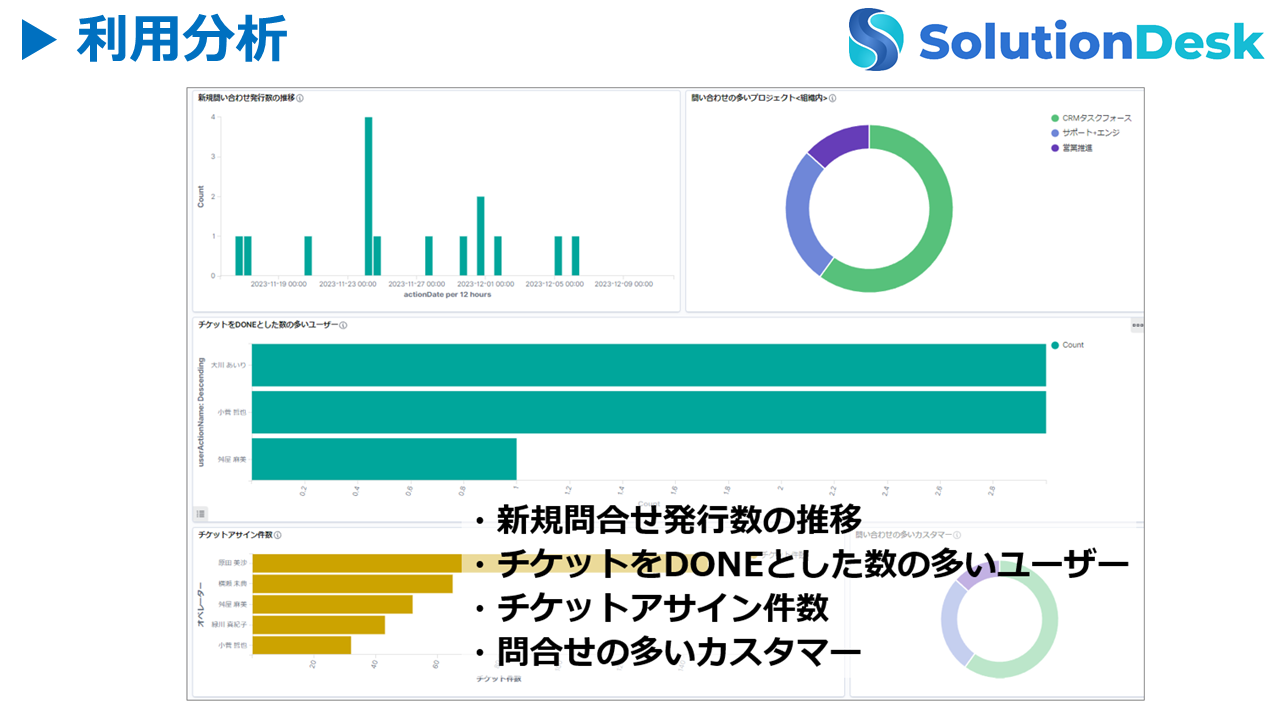The height and width of the screenshot is (720, 1280).
Task: Click the info icon beside チケットをDONEとした数の多いユーザー
Action: (x=343, y=325)
